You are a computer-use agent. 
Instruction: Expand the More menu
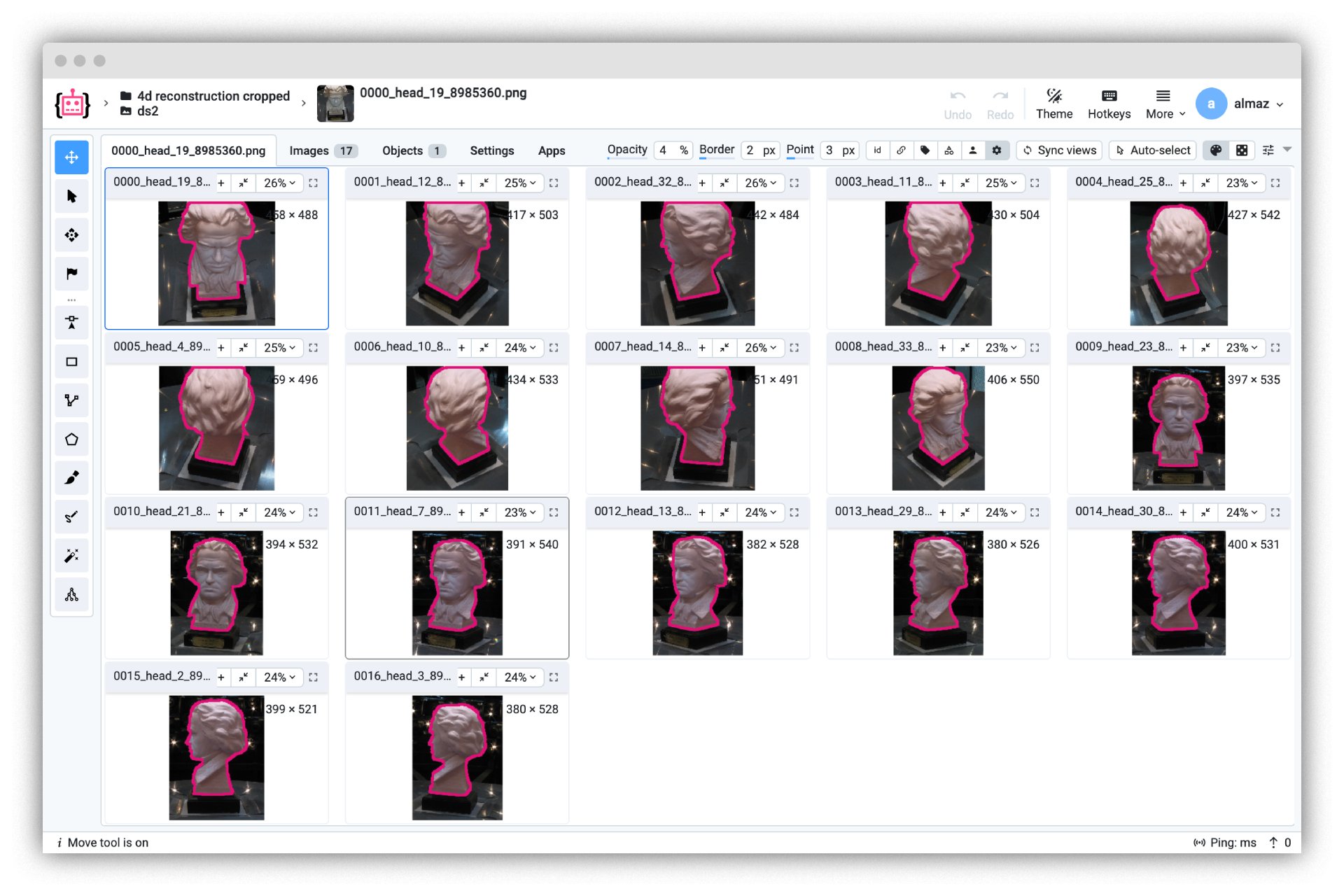click(1165, 104)
